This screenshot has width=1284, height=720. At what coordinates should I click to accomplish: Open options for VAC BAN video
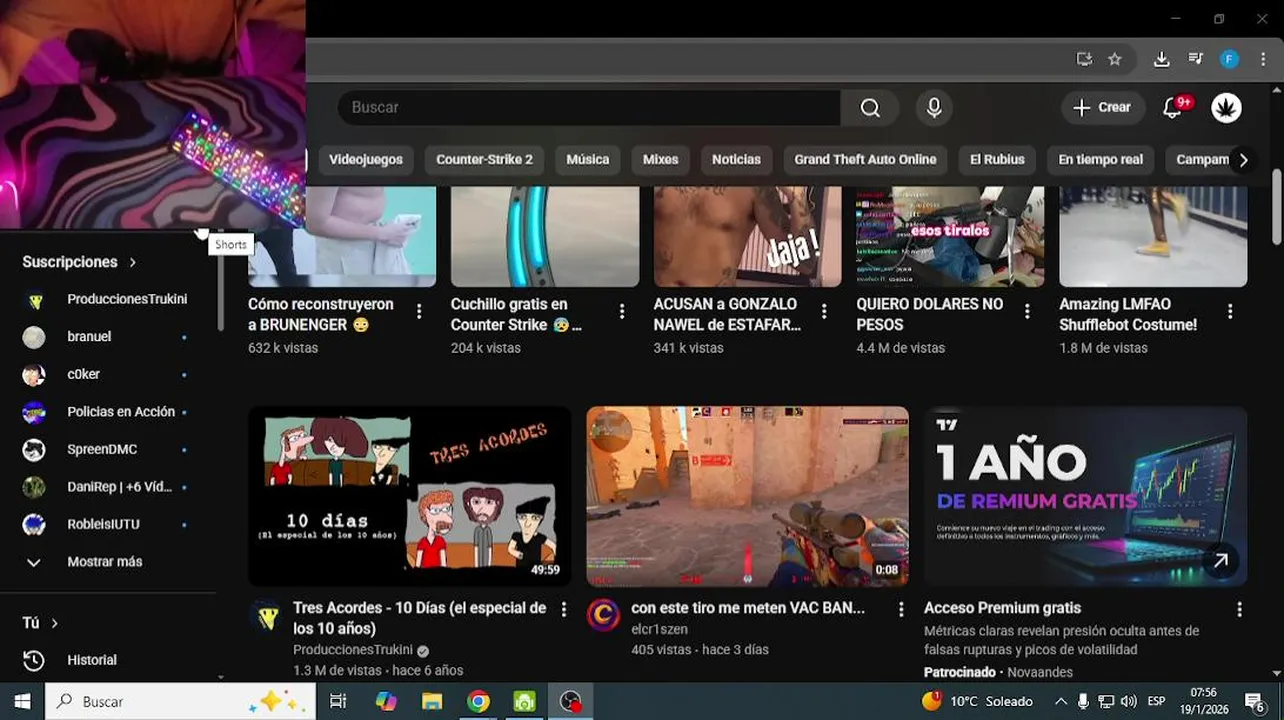(901, 609)
